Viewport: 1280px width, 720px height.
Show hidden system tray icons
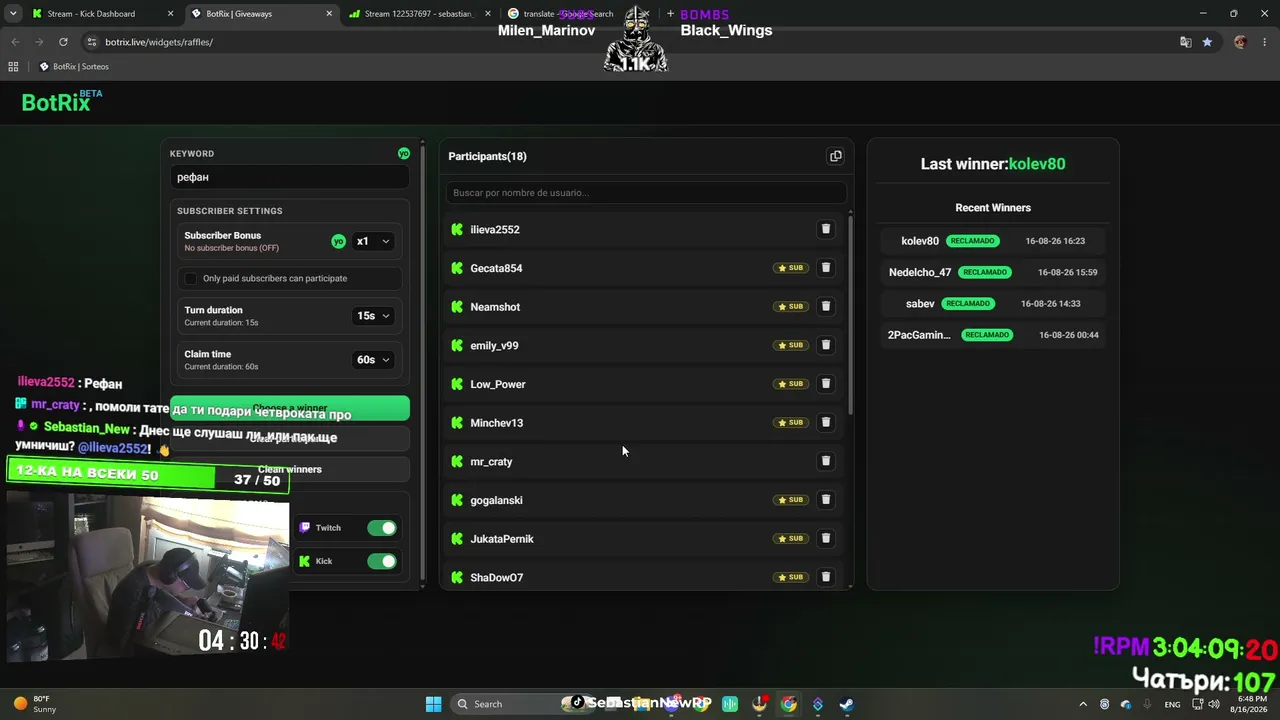click(1083, 704)
